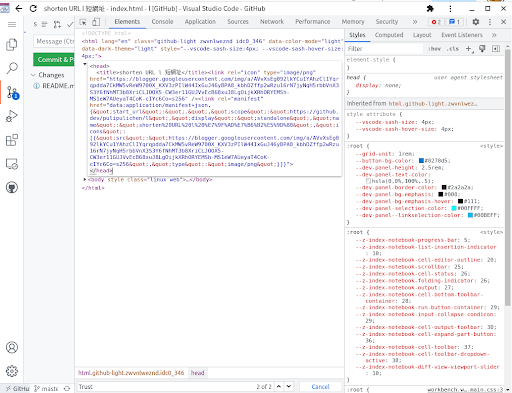Go to next search match arrow

(289, 387)
